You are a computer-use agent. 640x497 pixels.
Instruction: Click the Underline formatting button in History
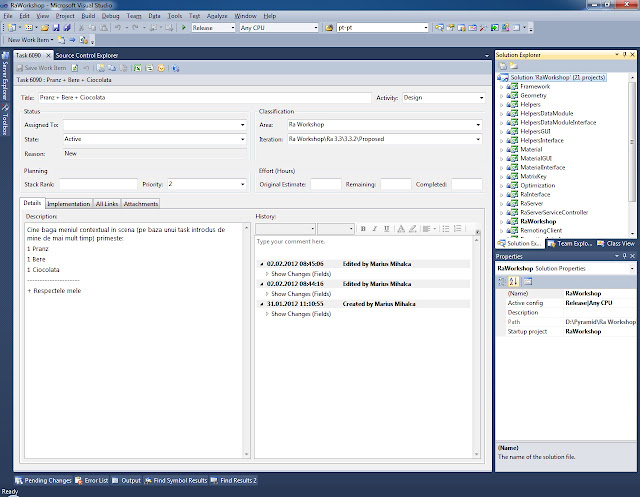tap(386, 229)
